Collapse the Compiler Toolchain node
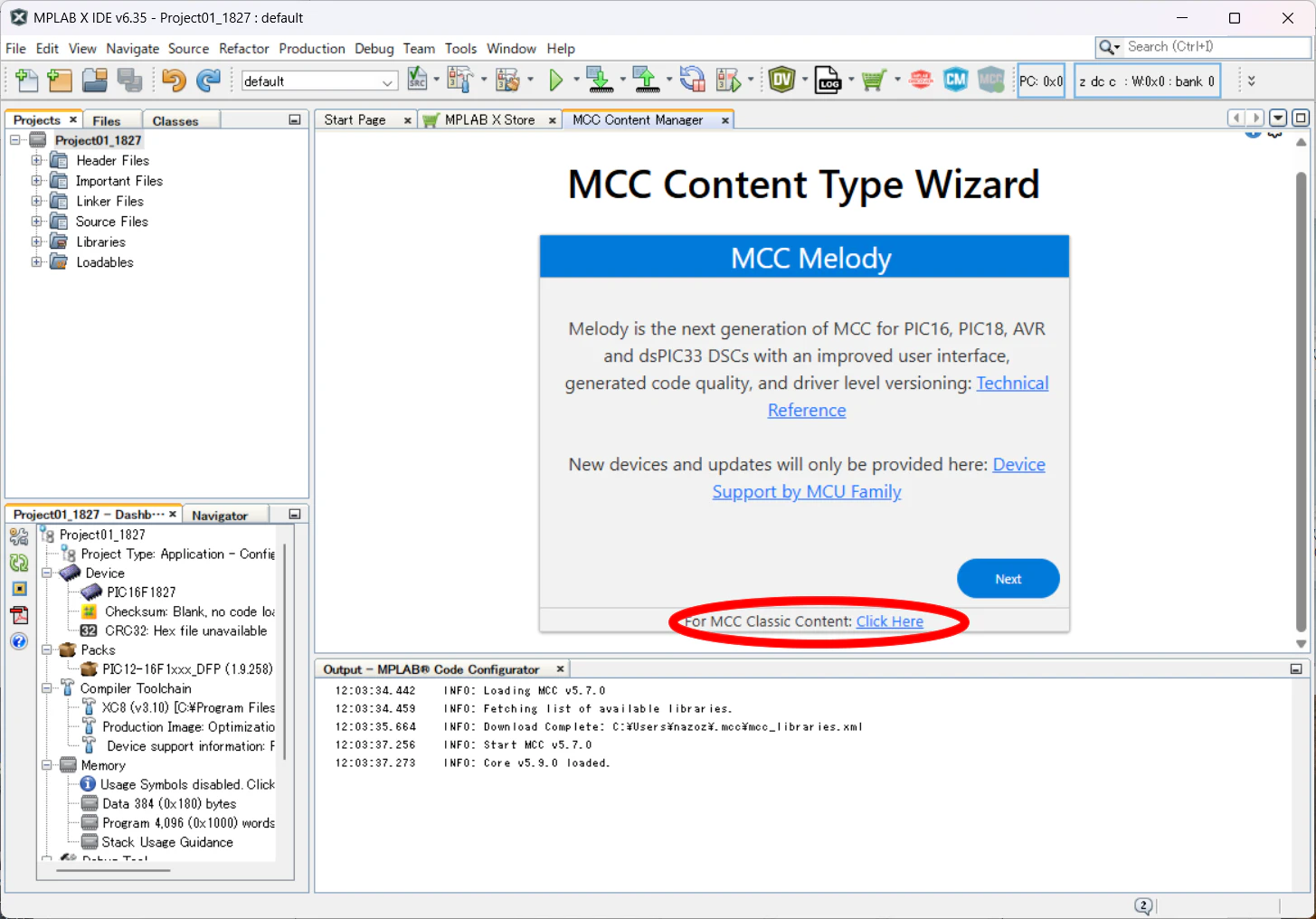Viewport: 1316px width, 919px height. [47, 689]
